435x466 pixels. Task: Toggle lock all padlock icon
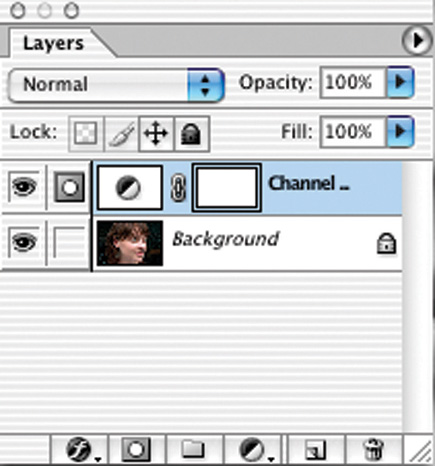coord(191,134)
